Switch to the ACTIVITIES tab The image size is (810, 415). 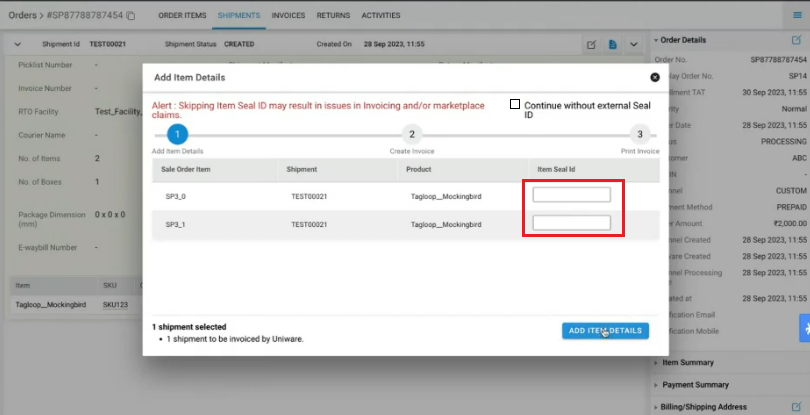click(381, 16)
